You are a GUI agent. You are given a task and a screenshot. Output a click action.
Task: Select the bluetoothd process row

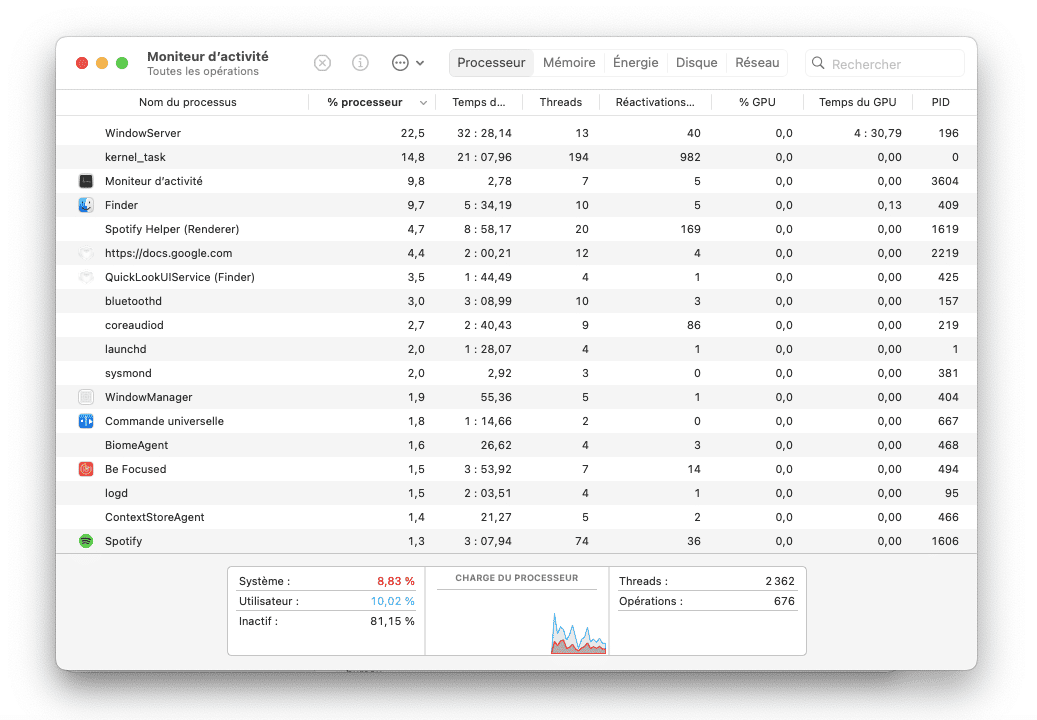[517, 301]
